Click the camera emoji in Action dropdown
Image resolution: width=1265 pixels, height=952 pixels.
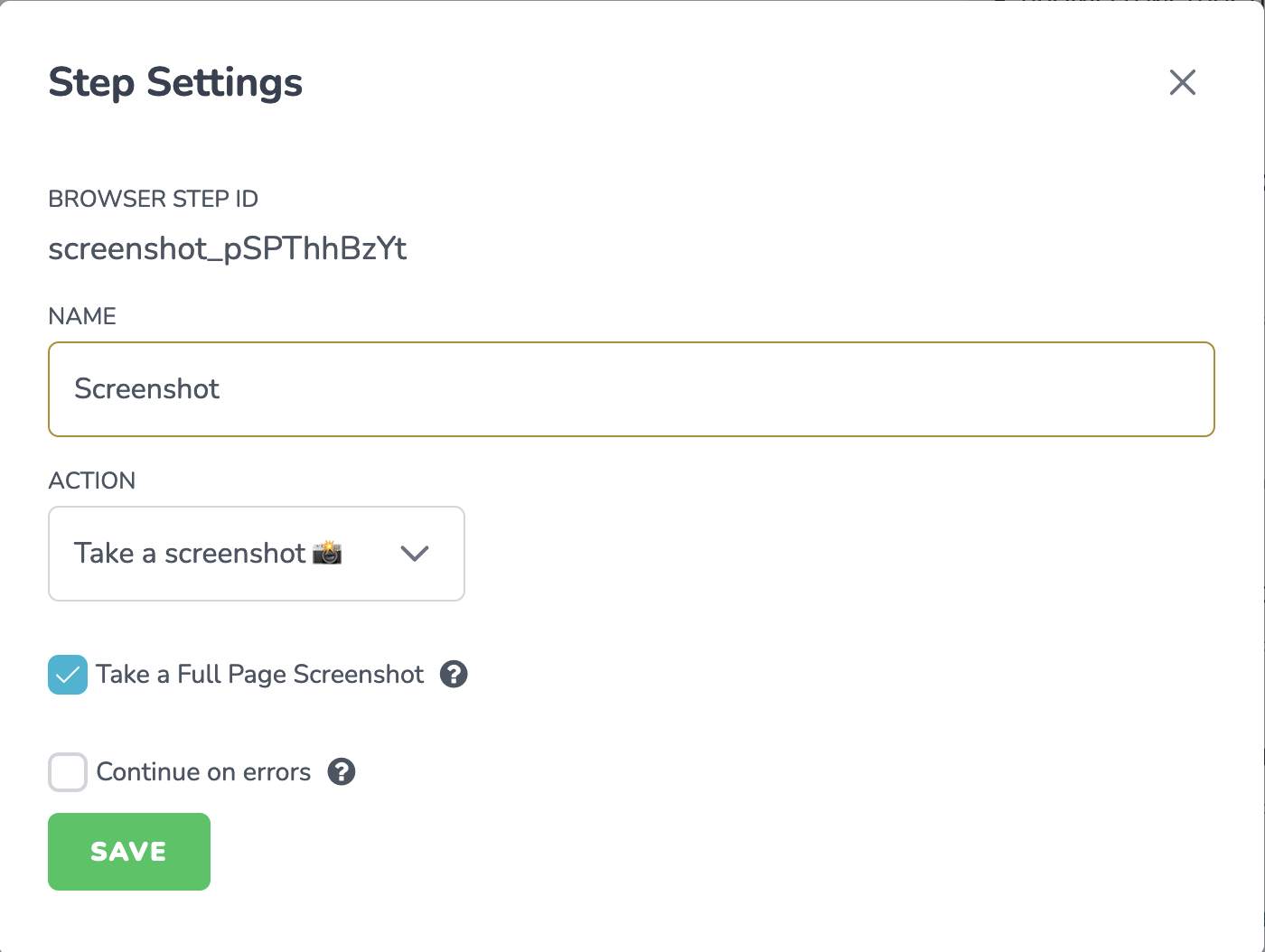(x=327, y=553)
